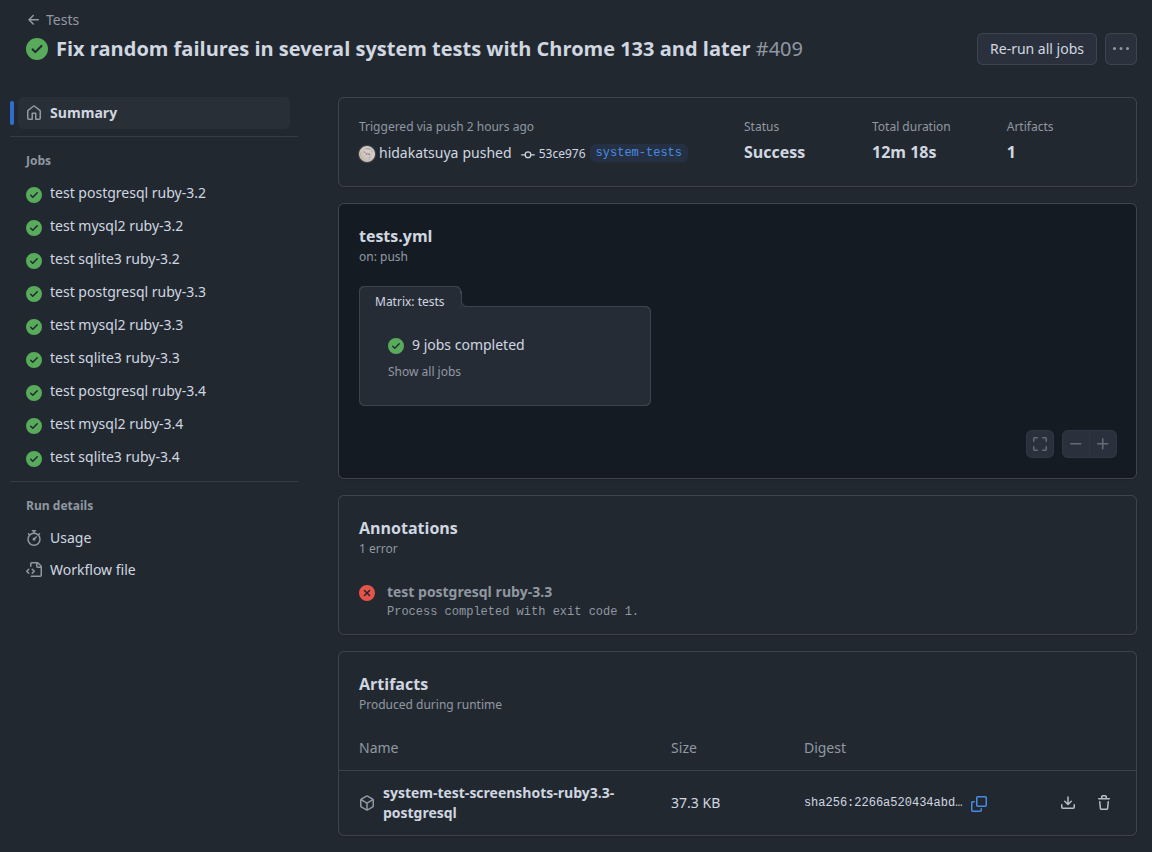
Task: Click the system-tests branch label
Action: [638, 153]
